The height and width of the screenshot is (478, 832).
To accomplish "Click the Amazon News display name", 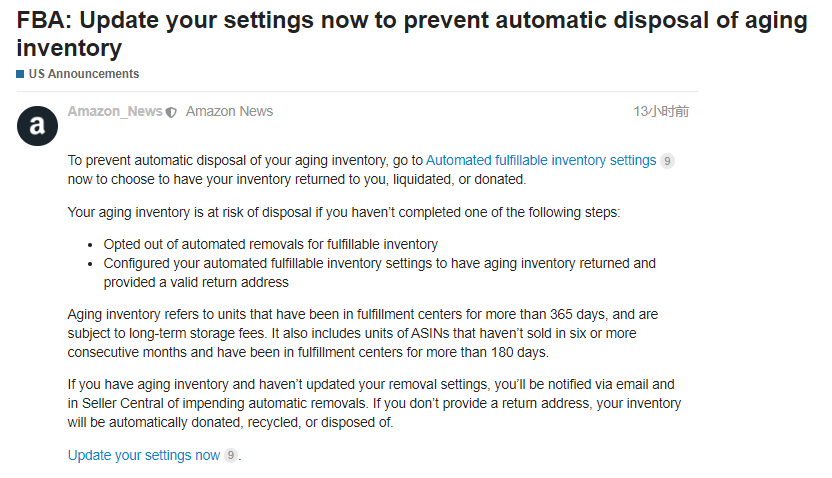I will (229, 111).
